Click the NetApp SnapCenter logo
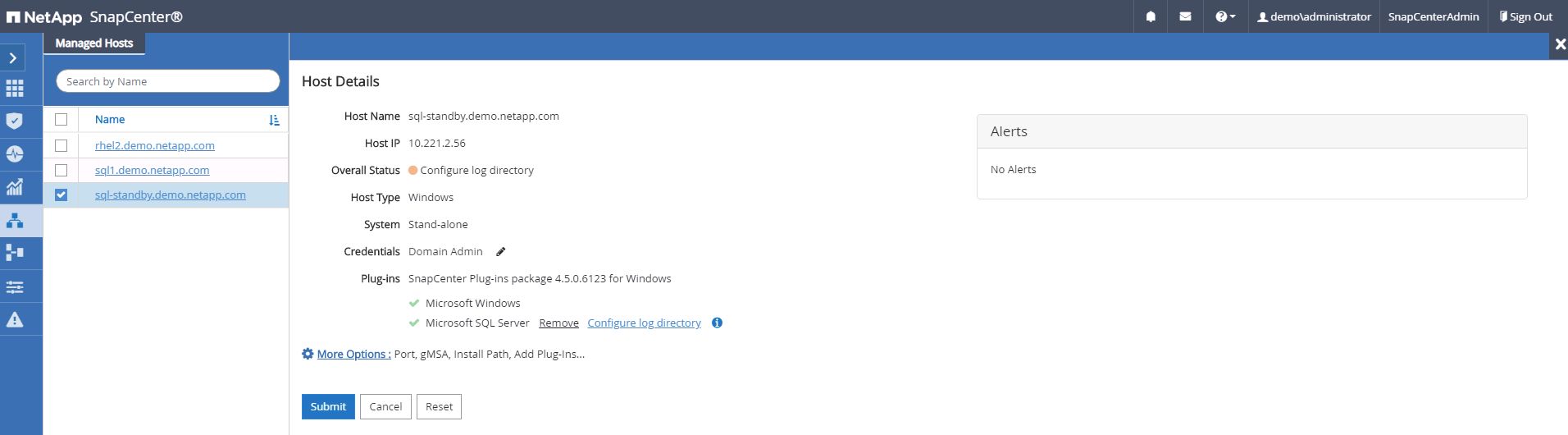1568x435 pixels. (x=94, y=16)
